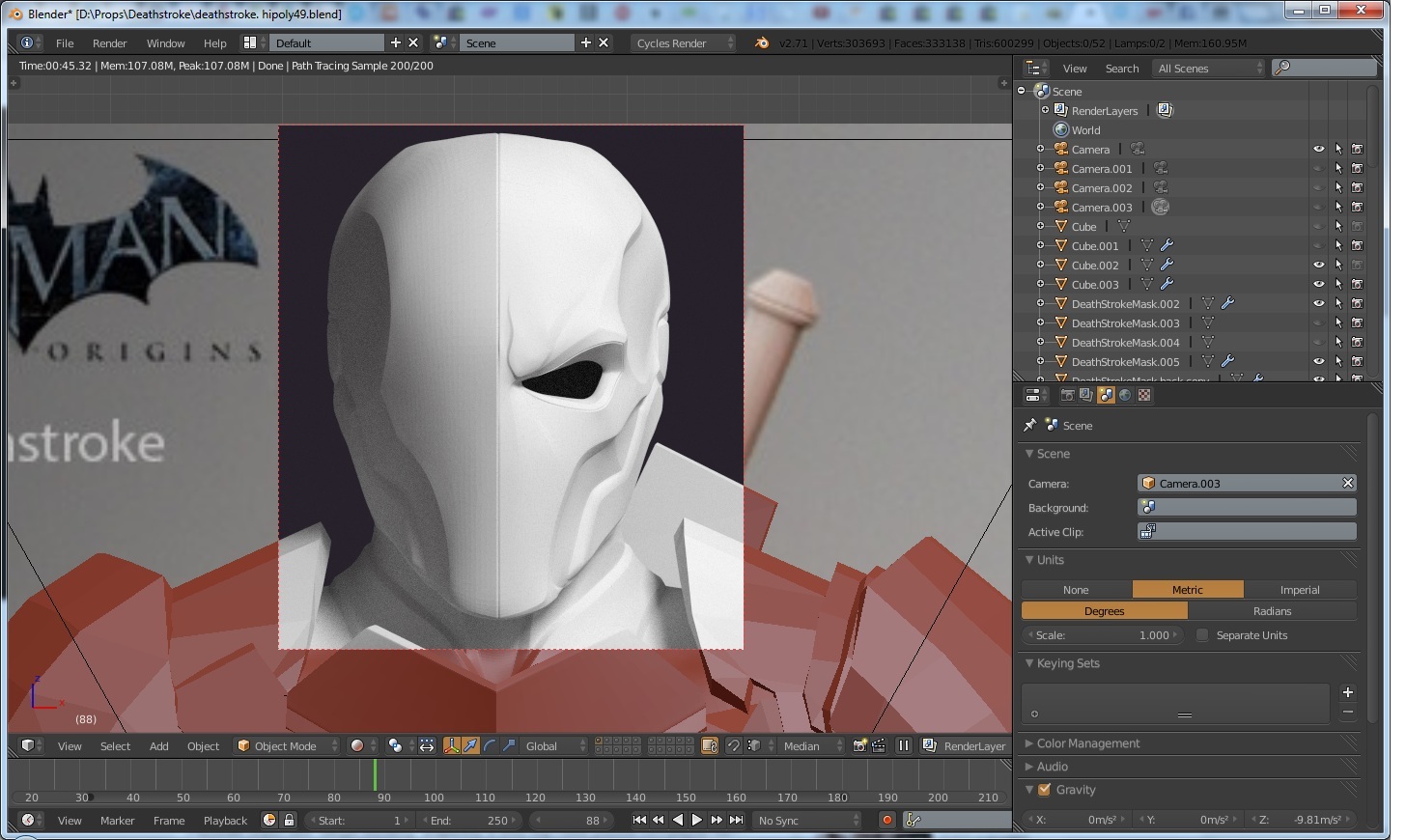1406x840 pixels.
Task: Collapse the Scene tree root
Action: point(1022,91)
